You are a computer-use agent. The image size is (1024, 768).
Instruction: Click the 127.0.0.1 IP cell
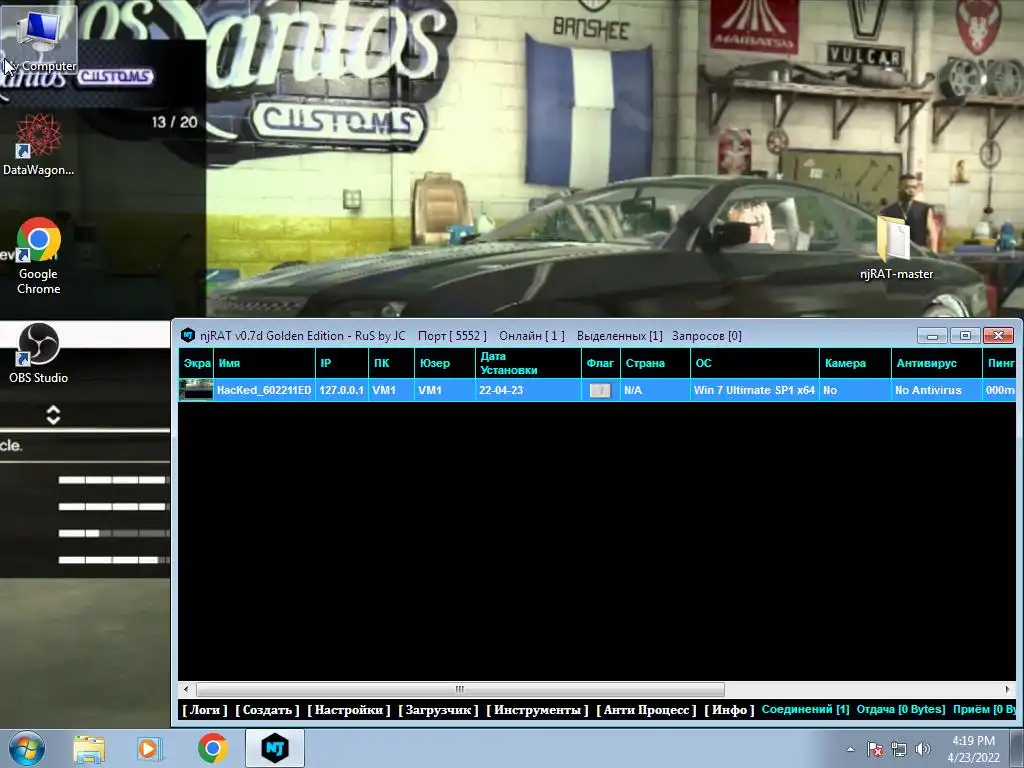[342, 390]
